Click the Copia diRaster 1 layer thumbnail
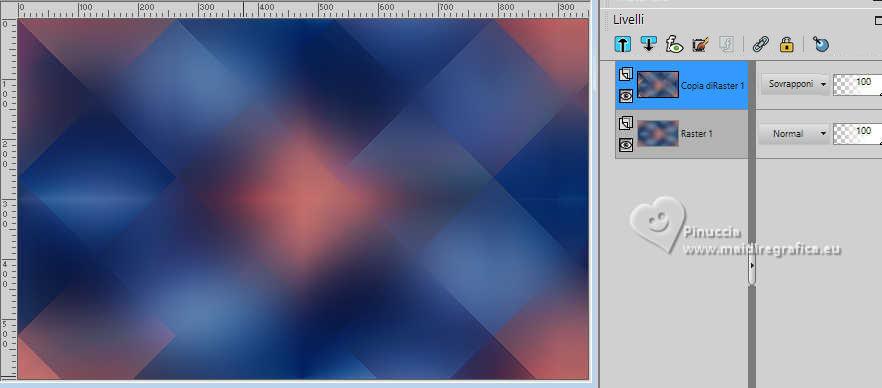Screen dimensions: 882x388 click(658, 85)
